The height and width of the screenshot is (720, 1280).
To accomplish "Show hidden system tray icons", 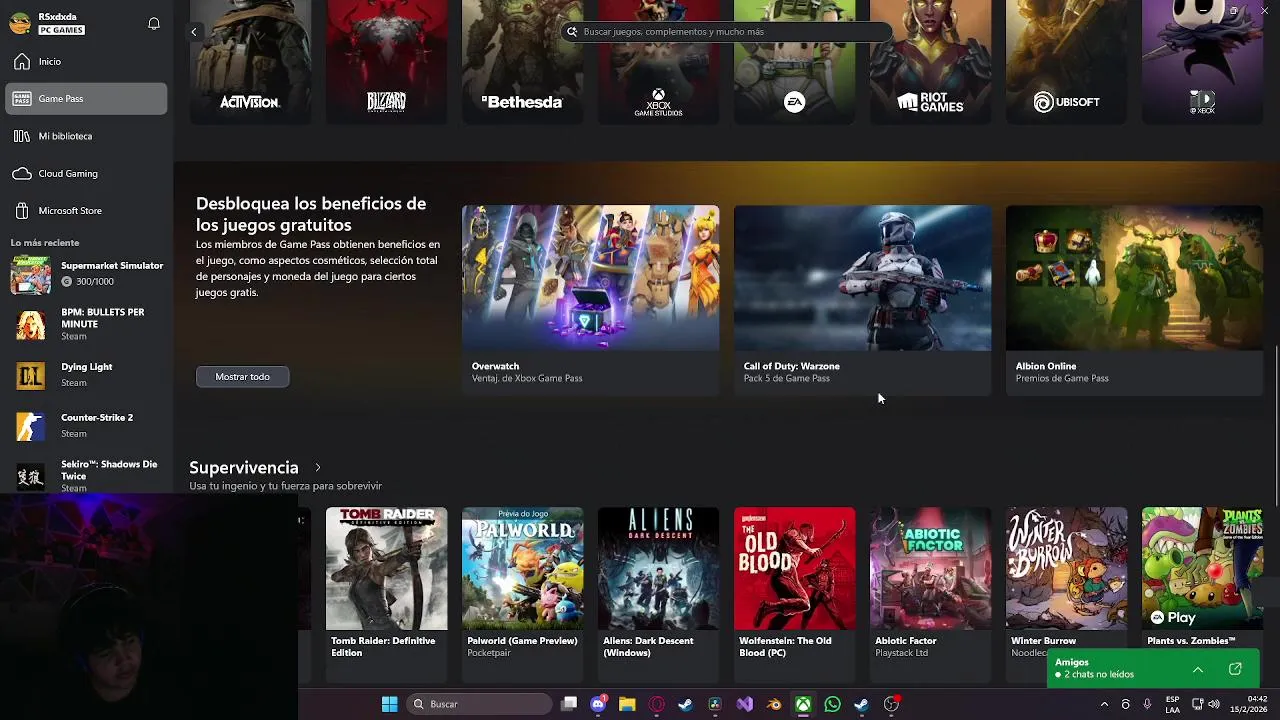I will (x=1104, y=705).
